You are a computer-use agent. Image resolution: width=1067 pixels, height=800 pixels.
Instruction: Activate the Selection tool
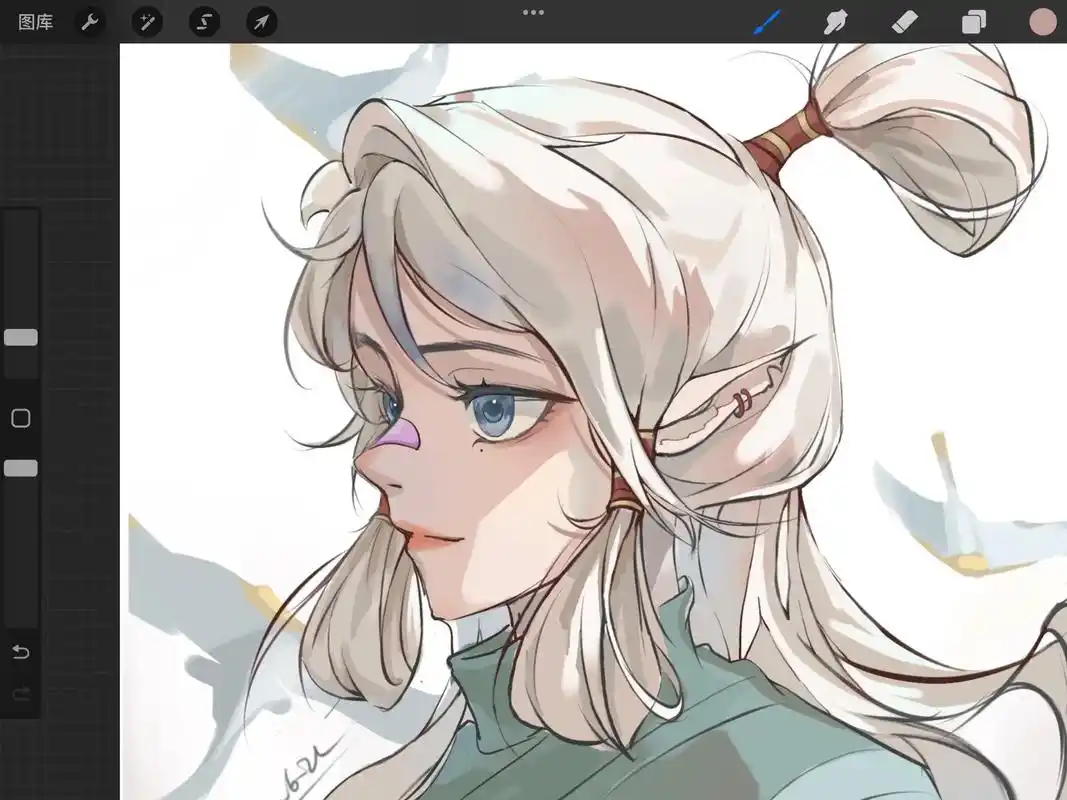click(x=204, y=22)
